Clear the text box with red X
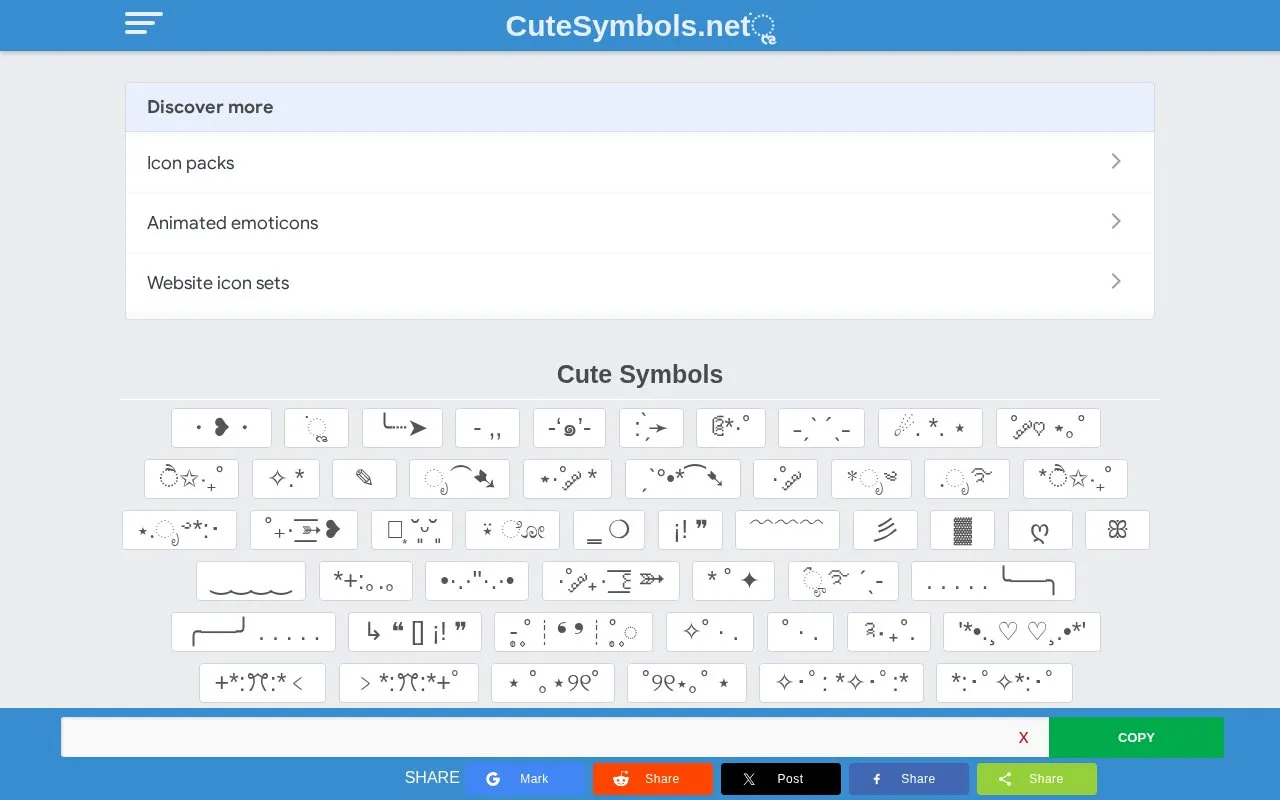Screen dimensions: 1280x800 tap(1023, 738)
